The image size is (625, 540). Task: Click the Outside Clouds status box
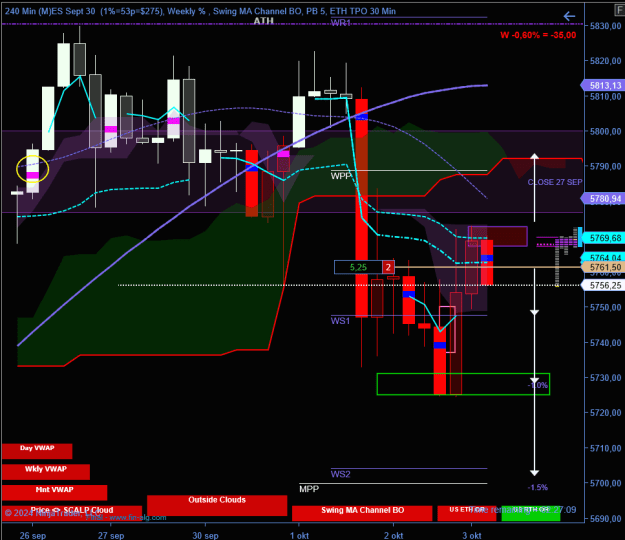(217, 506)
